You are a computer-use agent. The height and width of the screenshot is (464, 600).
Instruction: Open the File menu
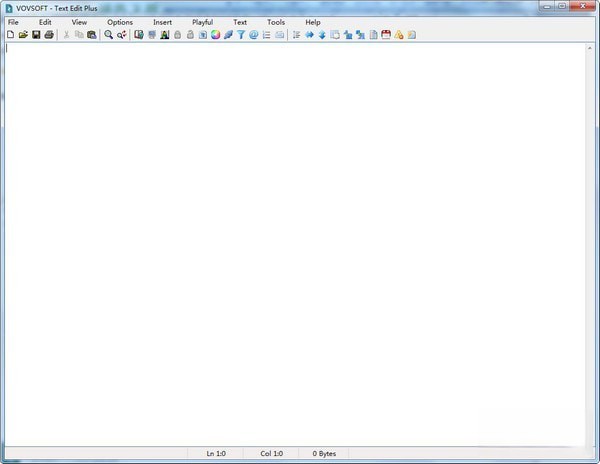click(x=13, y=22)
